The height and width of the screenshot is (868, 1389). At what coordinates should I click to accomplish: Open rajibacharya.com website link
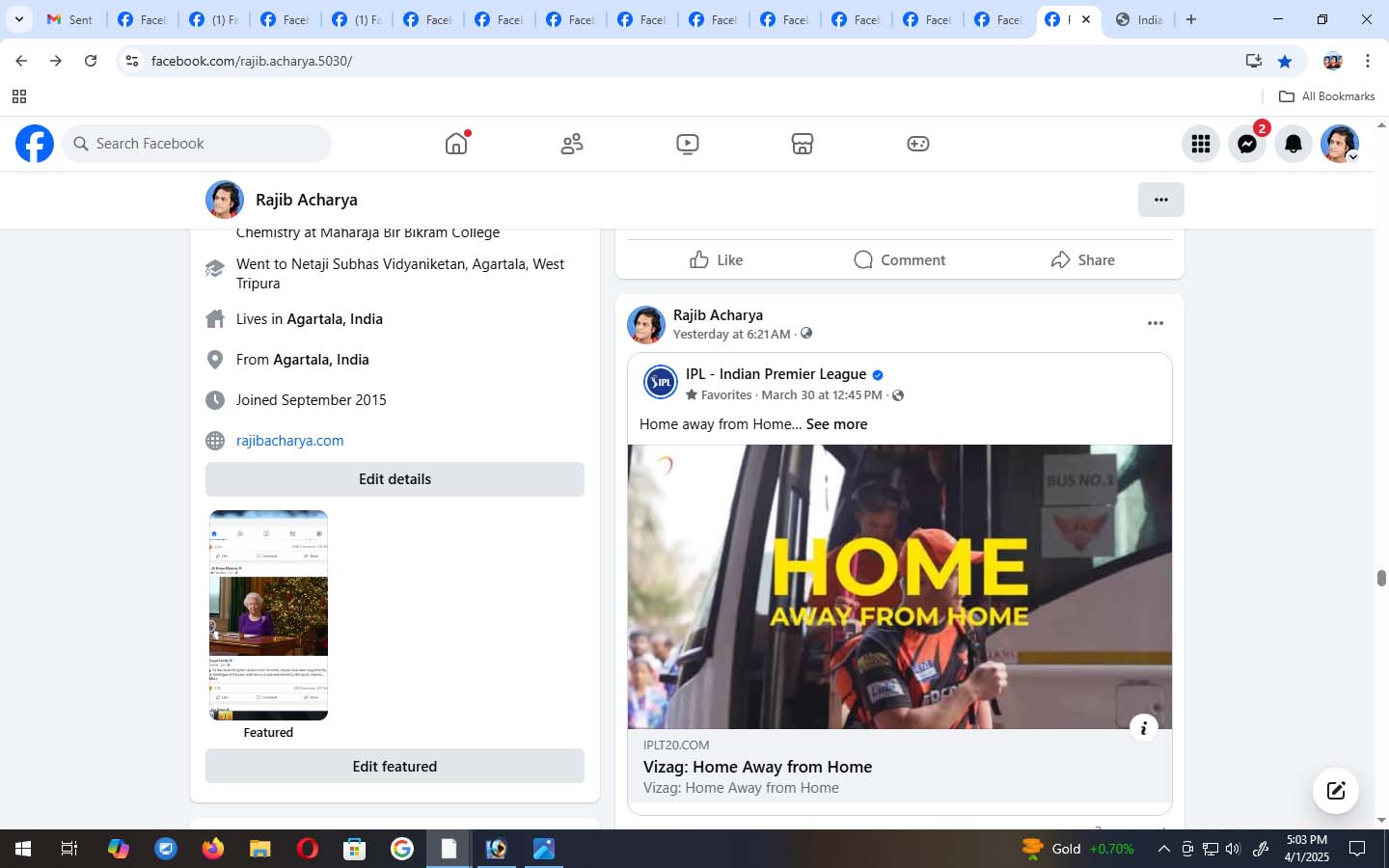coord(289,441)
